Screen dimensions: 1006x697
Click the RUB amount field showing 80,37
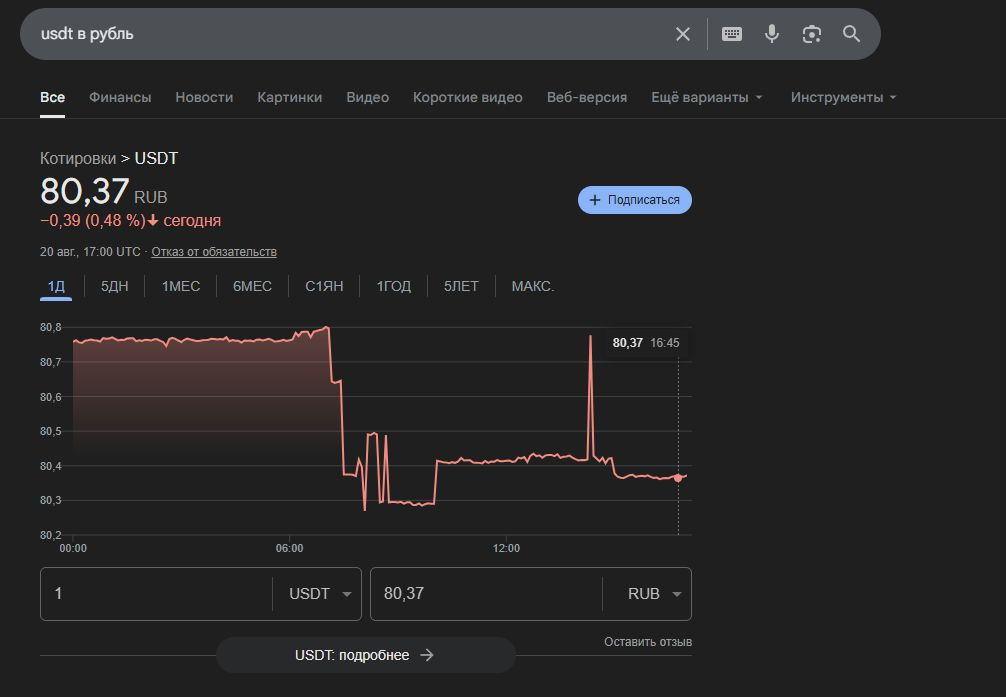[x=486, y=594]
